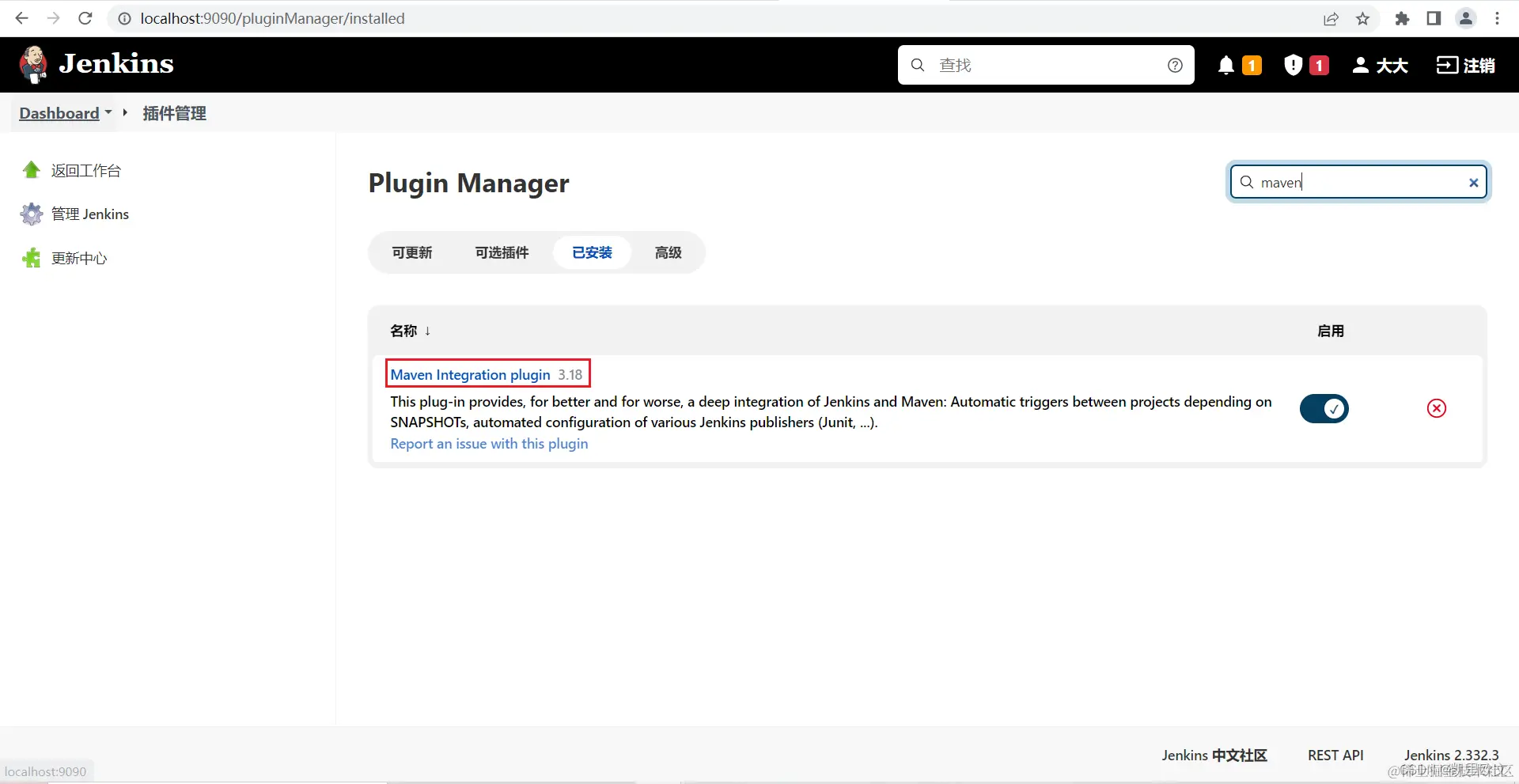Click the magnifier icon in plugin filter
Image resolution: width=1519 pixels, height=784 pixels.
tap(1247, 182)
